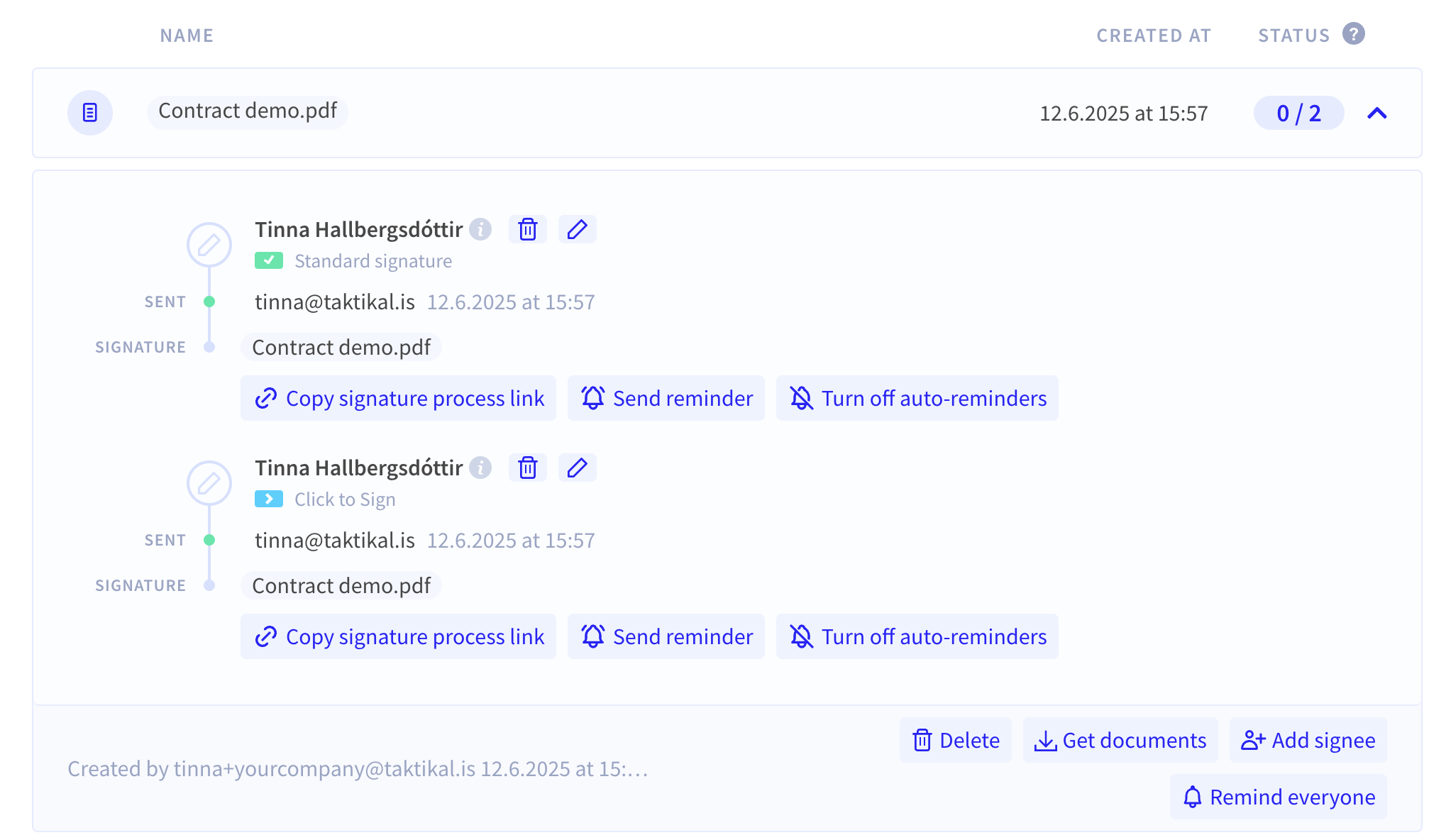1446x840 pixels.
Task: Copy signature process link for Standard signature signee
Action: [x=398, y=398]
